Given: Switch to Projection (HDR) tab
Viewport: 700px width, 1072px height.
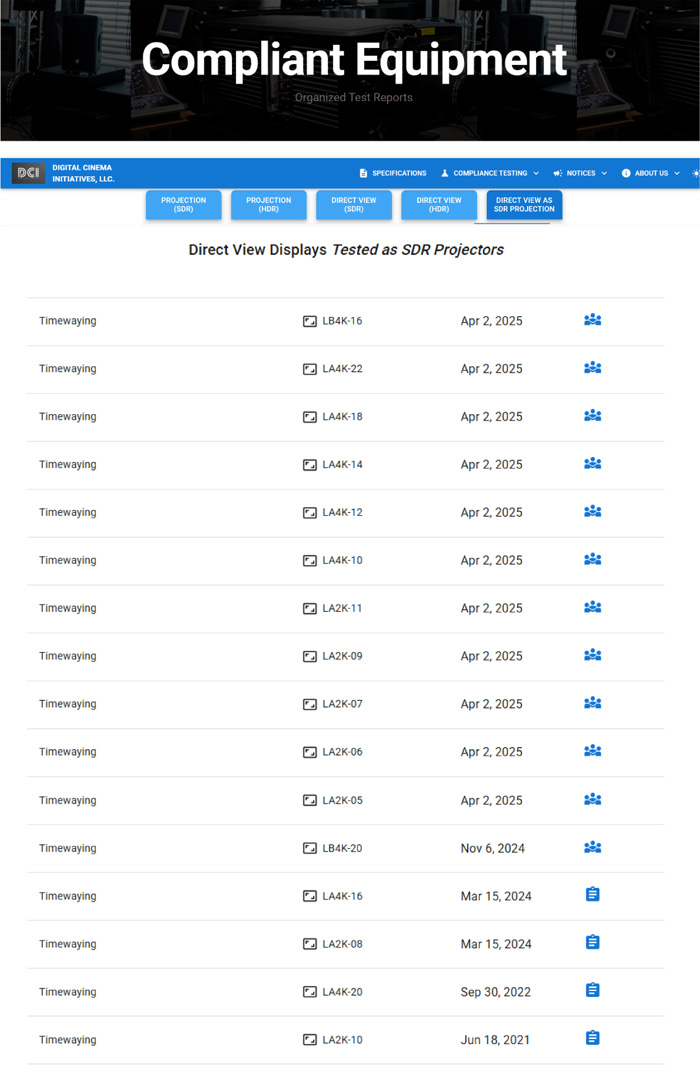Looking at the screenshot, I should [x=269, y=205].
